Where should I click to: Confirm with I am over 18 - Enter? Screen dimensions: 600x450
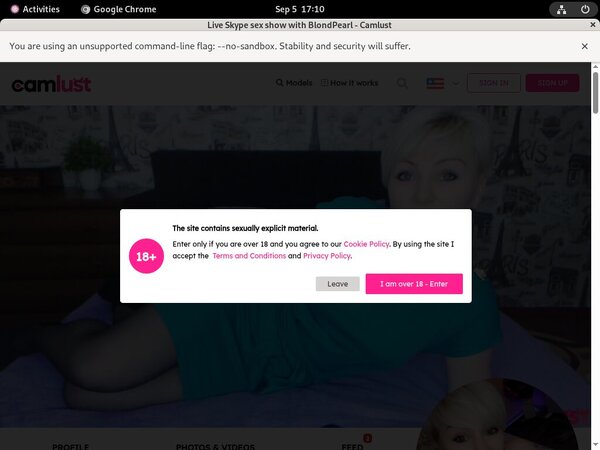coord(414,284)
